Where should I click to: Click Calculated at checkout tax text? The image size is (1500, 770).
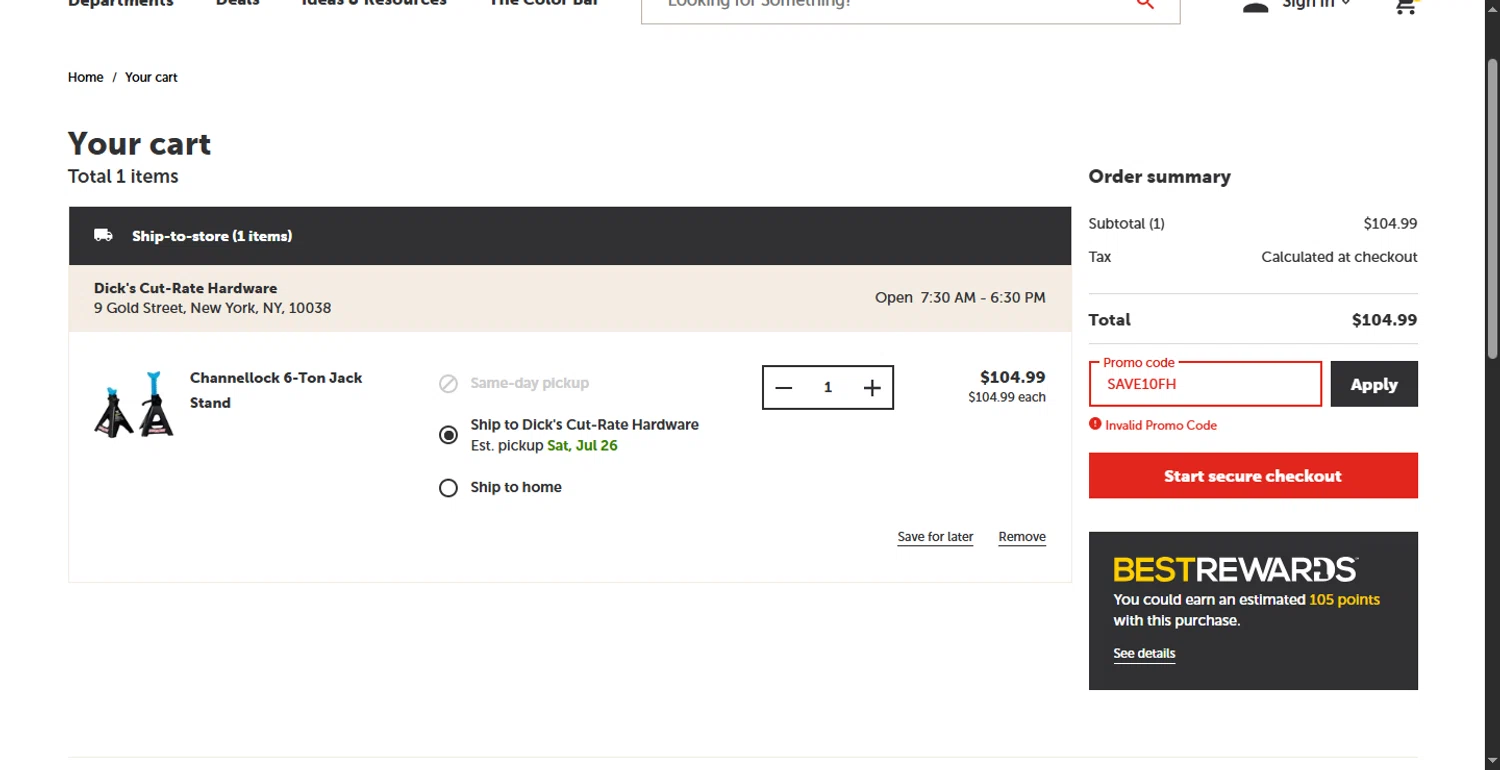click(x=1339, y=257)
